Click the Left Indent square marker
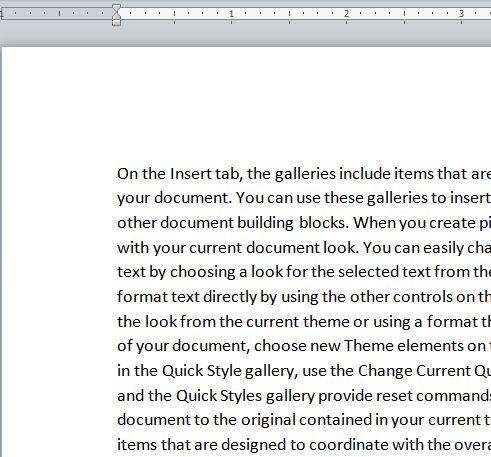The height and width of the screenshot is (457, 491). (x=116, y=23)
